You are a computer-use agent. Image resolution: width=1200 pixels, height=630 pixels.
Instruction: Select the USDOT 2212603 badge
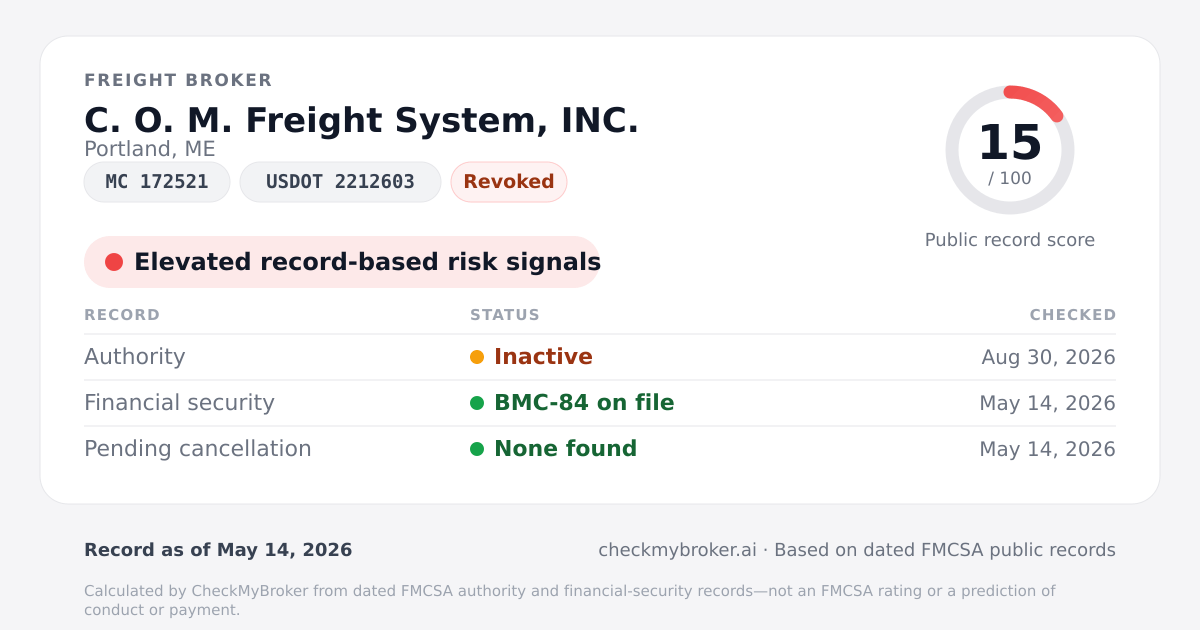click(x=340, y=182)
